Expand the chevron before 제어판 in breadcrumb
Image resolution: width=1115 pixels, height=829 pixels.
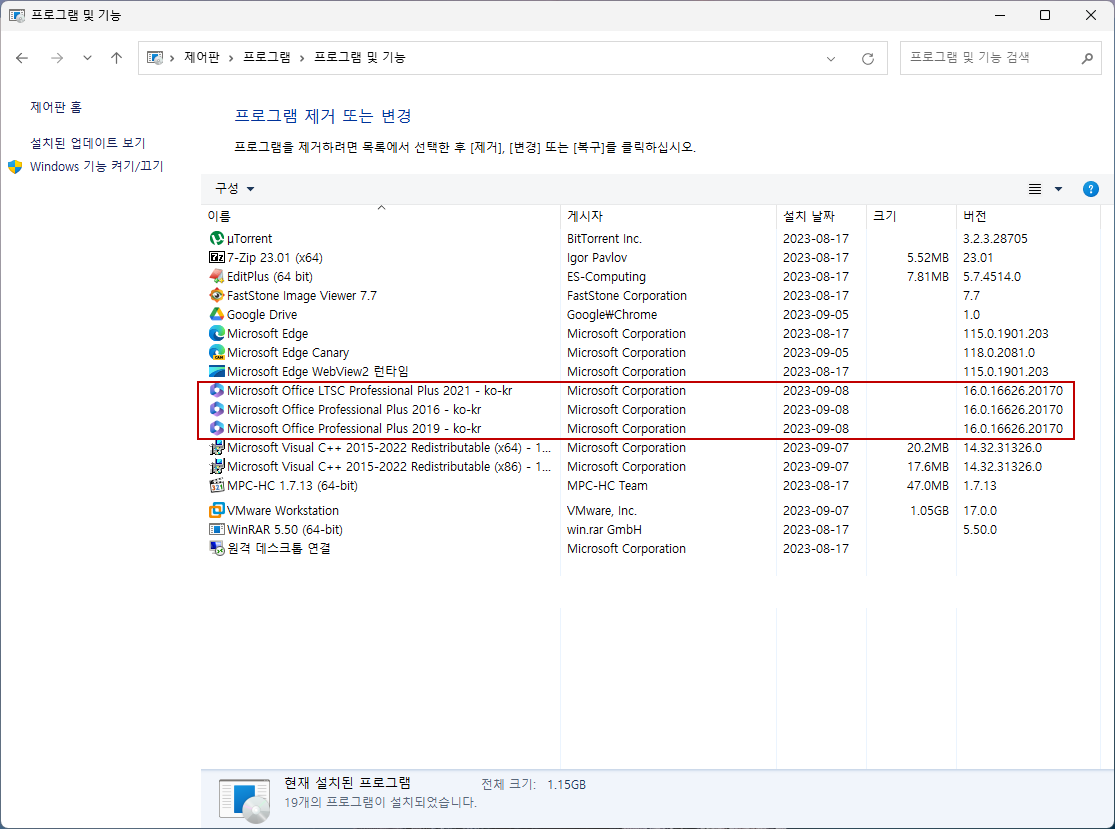[x=172, y=58]
